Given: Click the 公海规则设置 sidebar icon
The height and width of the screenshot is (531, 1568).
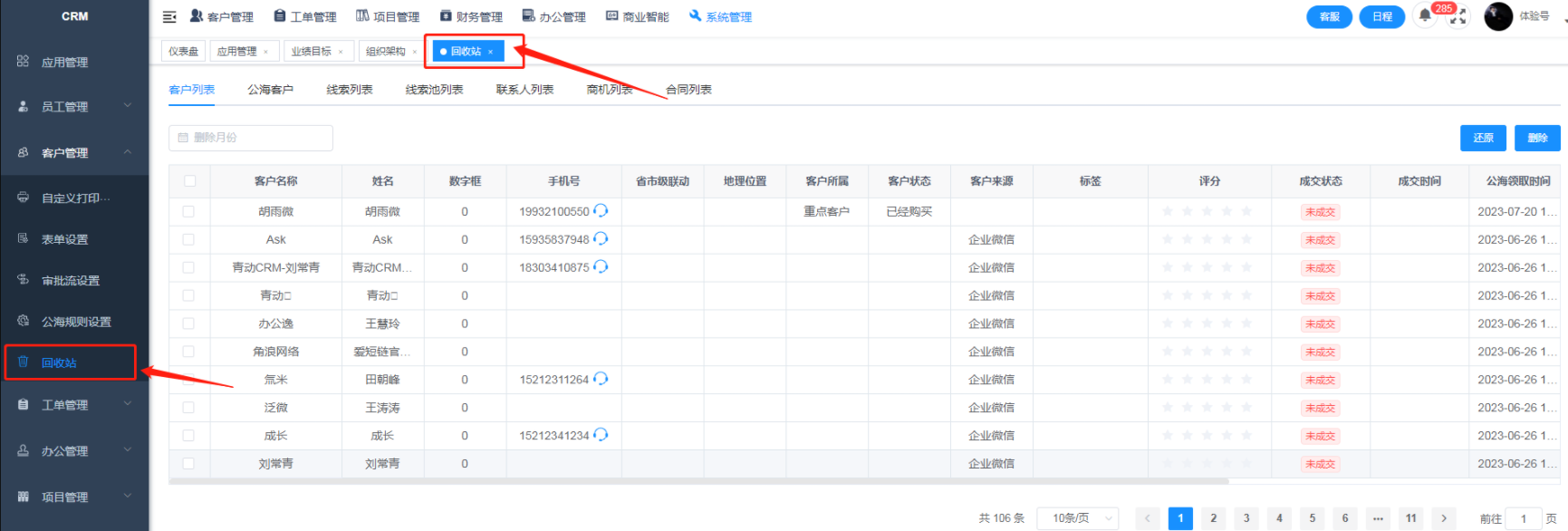Looking at the screenshot, I should pos(23,321).
